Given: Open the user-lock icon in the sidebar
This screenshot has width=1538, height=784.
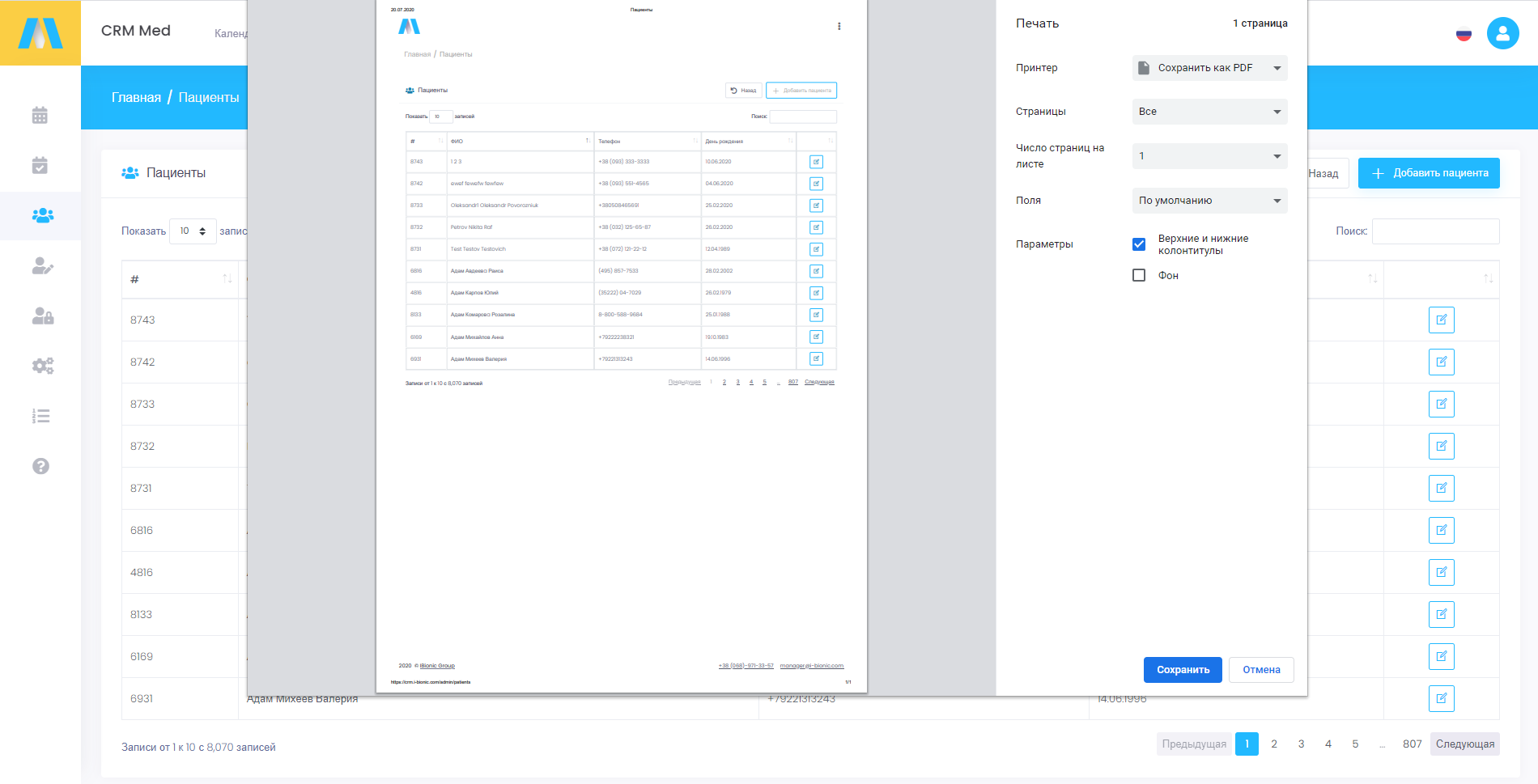Looking at the screenshot, I should (x=43, y=316).
